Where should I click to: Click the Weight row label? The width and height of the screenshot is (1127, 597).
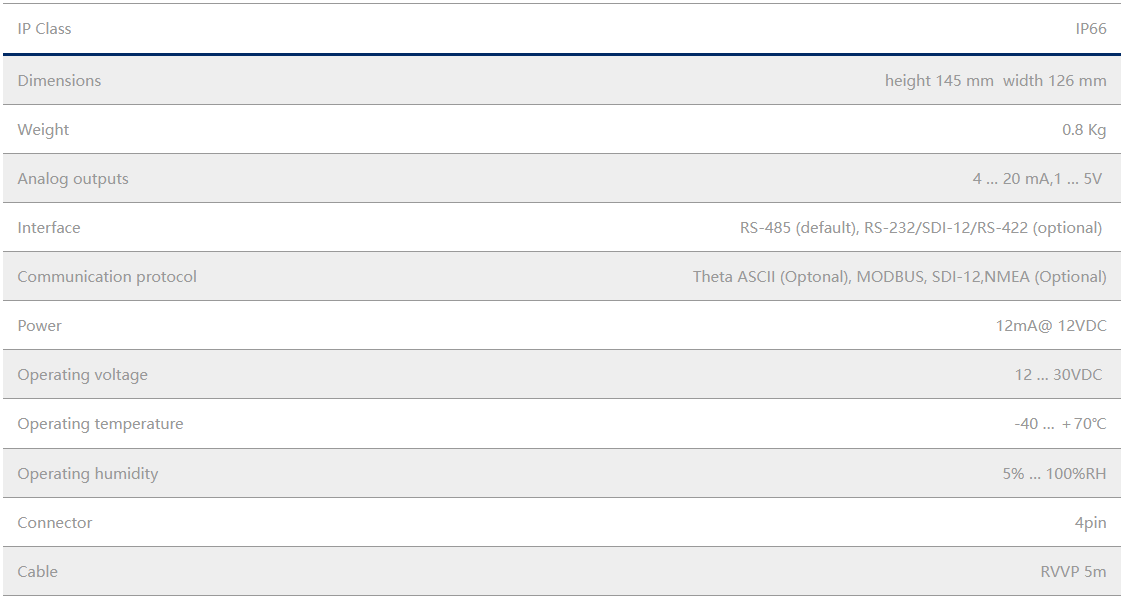pyautogui.click(x=43, y=130)
